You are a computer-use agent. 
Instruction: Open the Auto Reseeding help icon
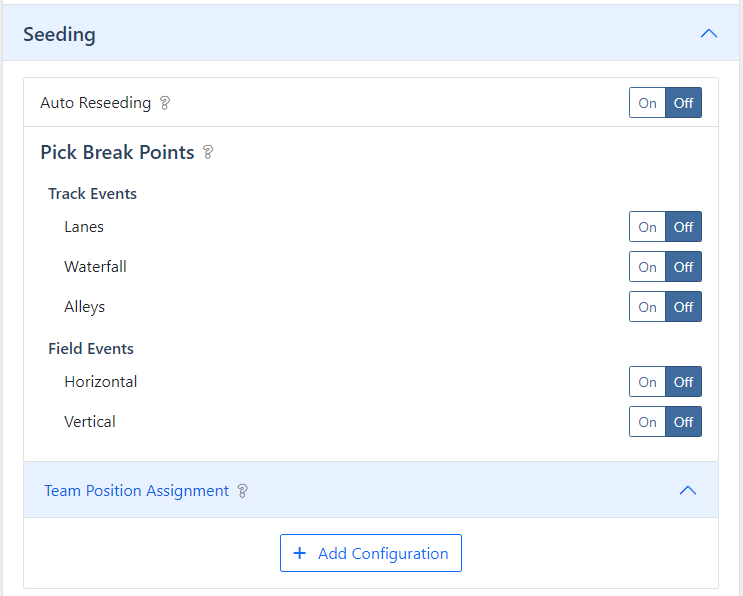tap(164, 103)
